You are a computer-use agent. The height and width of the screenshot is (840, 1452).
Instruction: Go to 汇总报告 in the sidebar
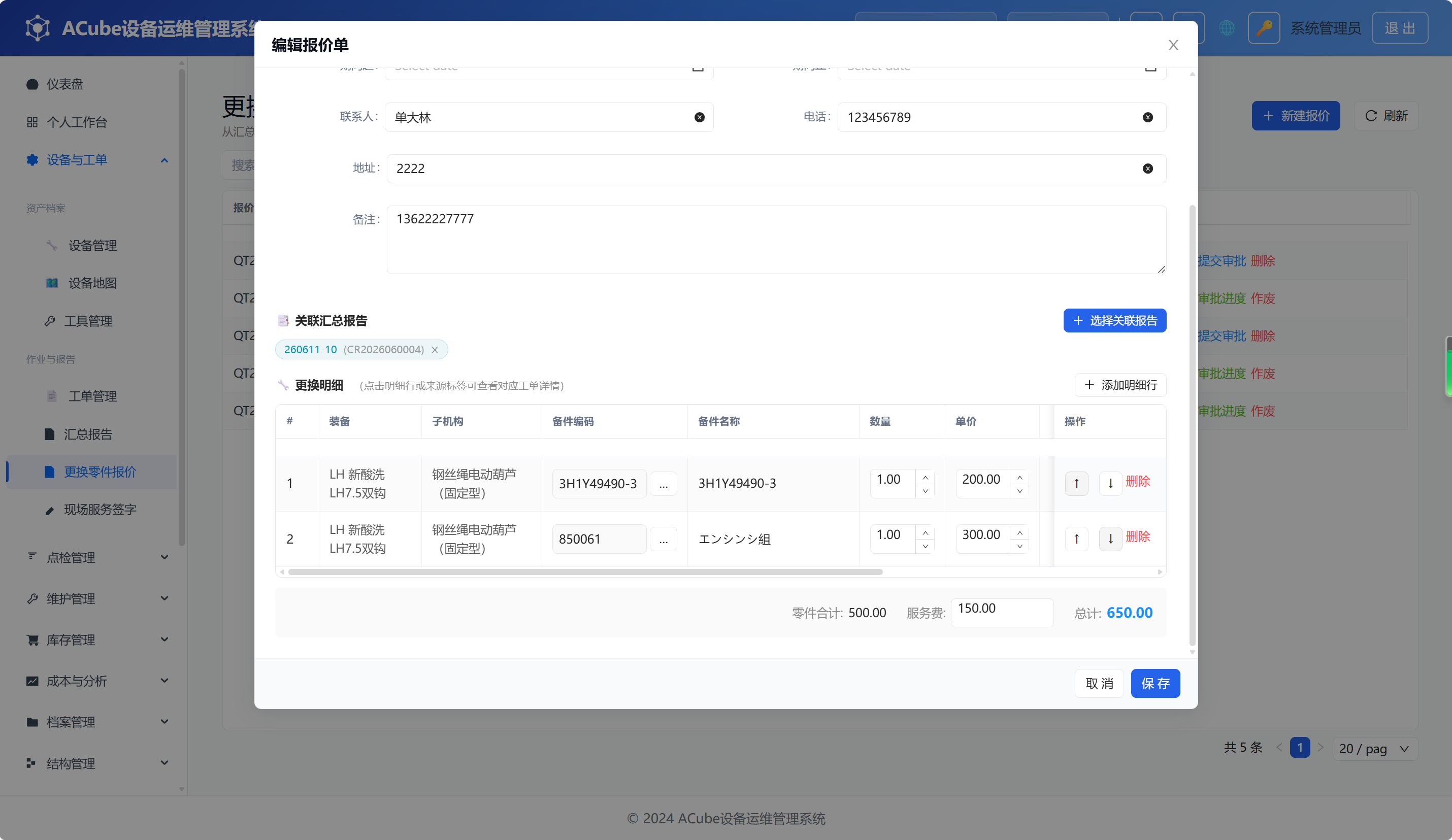coord(88,434)
